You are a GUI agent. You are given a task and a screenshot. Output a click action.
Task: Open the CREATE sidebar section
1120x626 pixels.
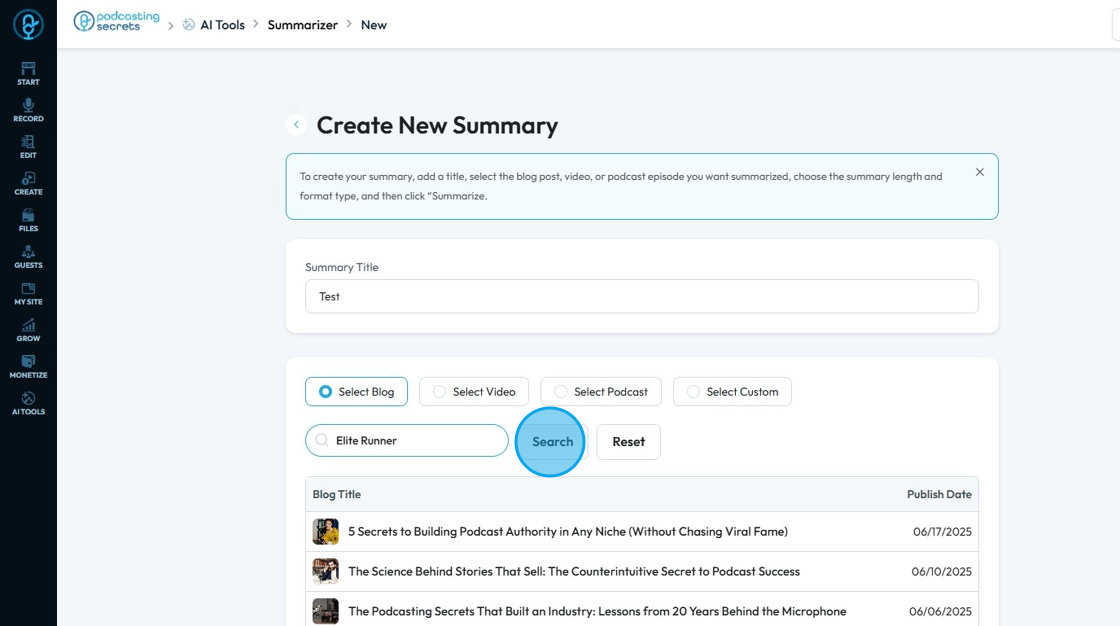[x=28, y=183]
